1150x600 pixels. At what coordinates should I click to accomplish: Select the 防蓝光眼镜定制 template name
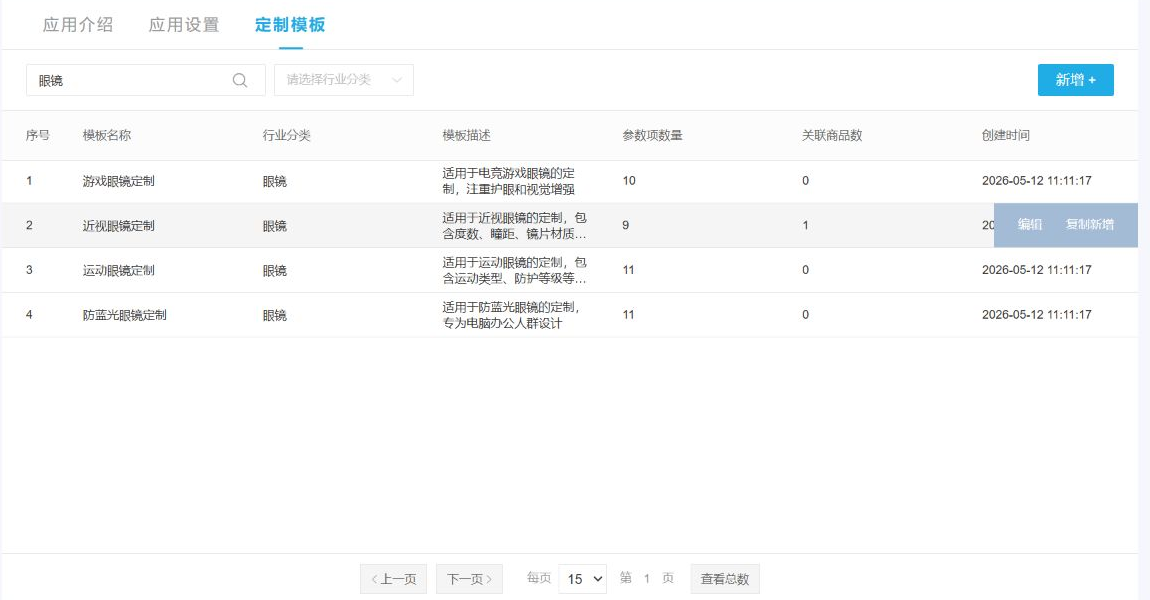[125, 315]
